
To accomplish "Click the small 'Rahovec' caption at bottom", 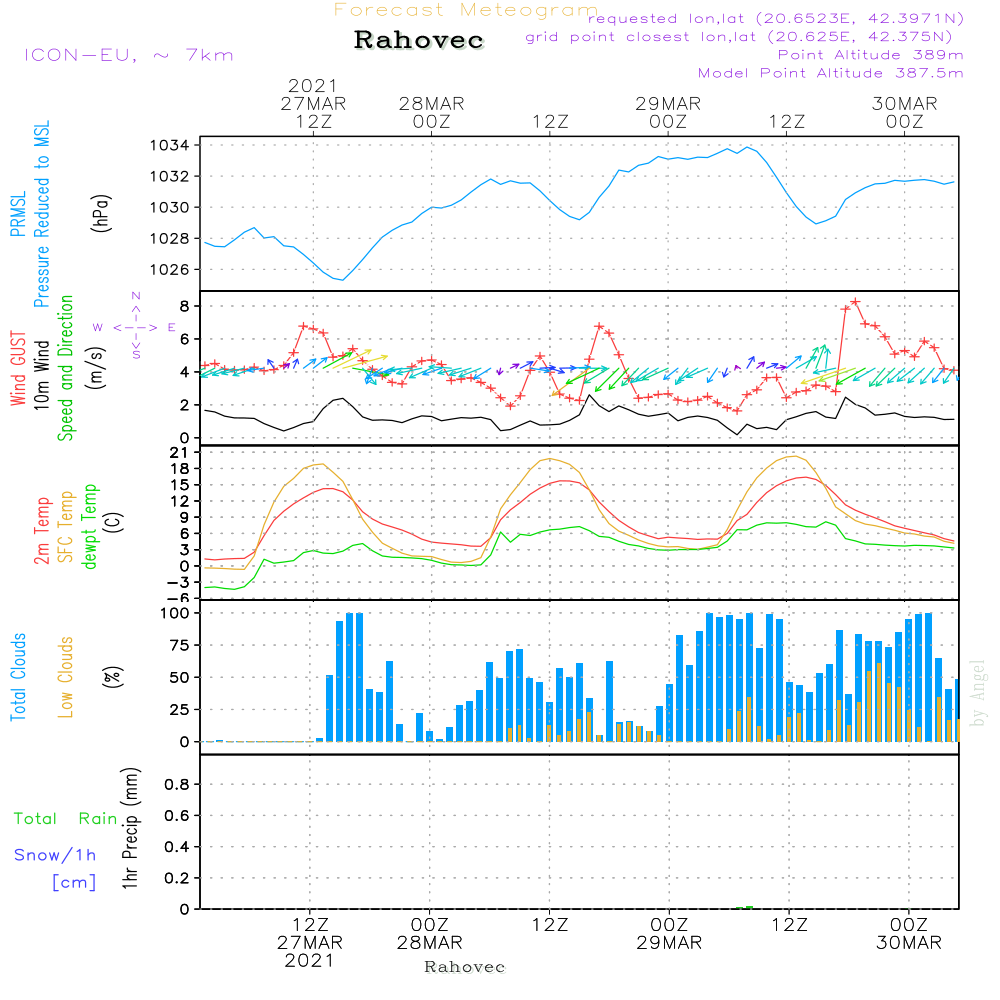I will coord(464,967).
